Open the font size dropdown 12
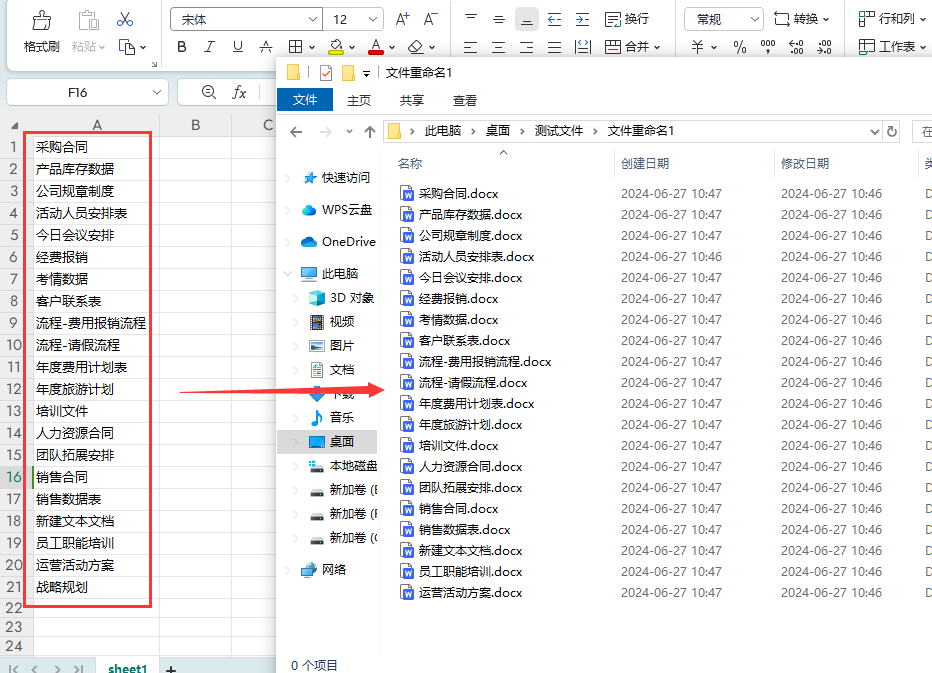The image size is (932, 673). 373,20
